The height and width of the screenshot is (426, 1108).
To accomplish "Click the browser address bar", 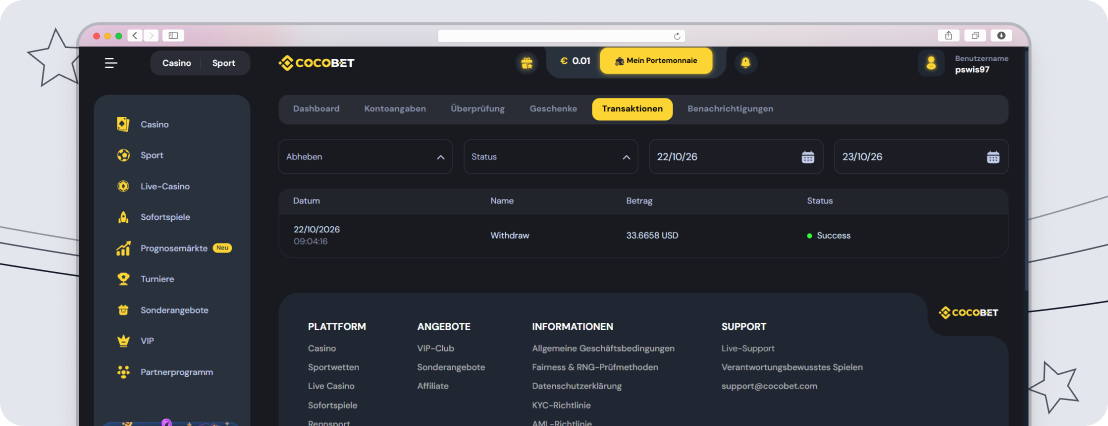I will tap(562, 36).
